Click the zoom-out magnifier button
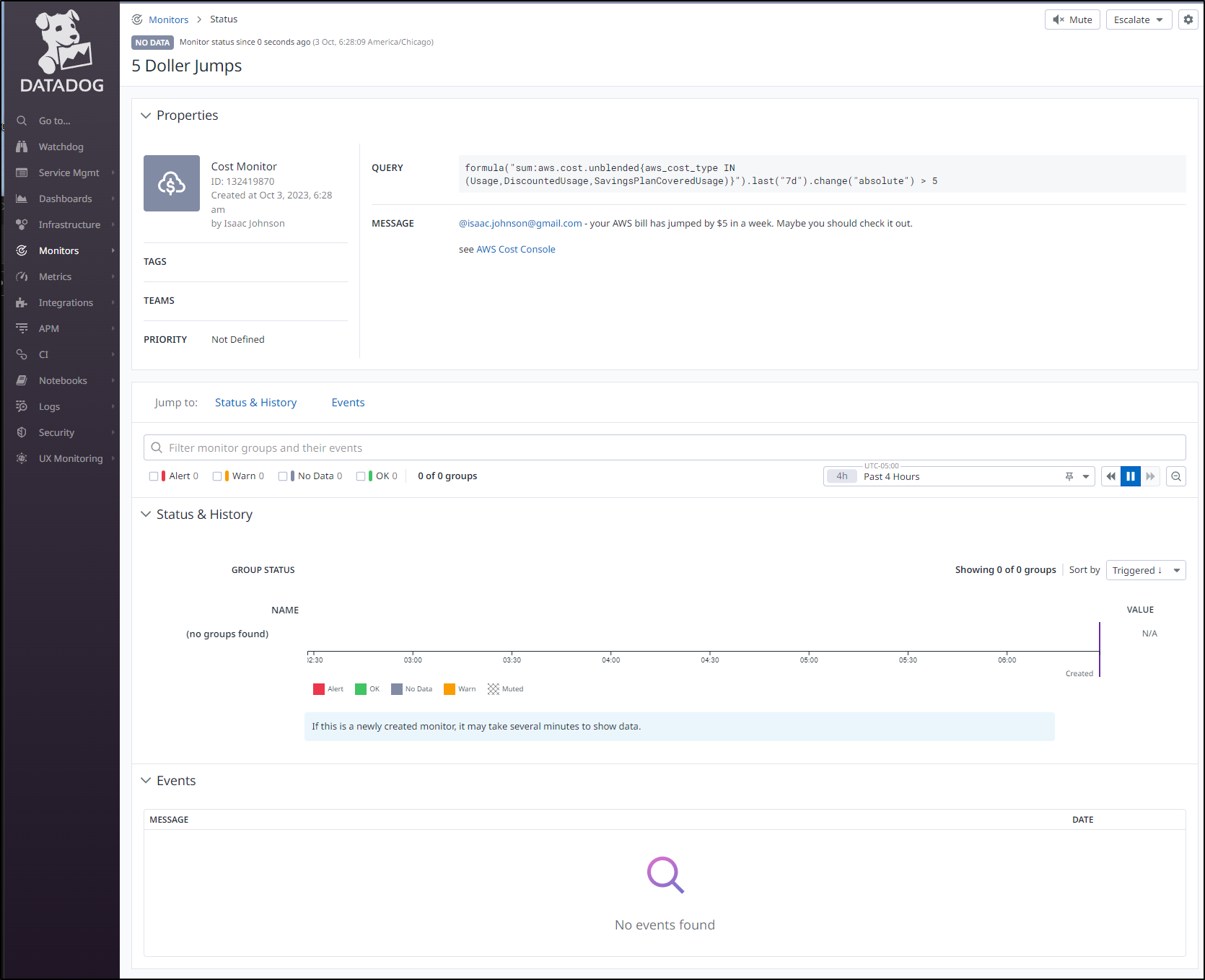Image resolution: width=1205 pixels, height=980 pixels. tap(1176, 476)
